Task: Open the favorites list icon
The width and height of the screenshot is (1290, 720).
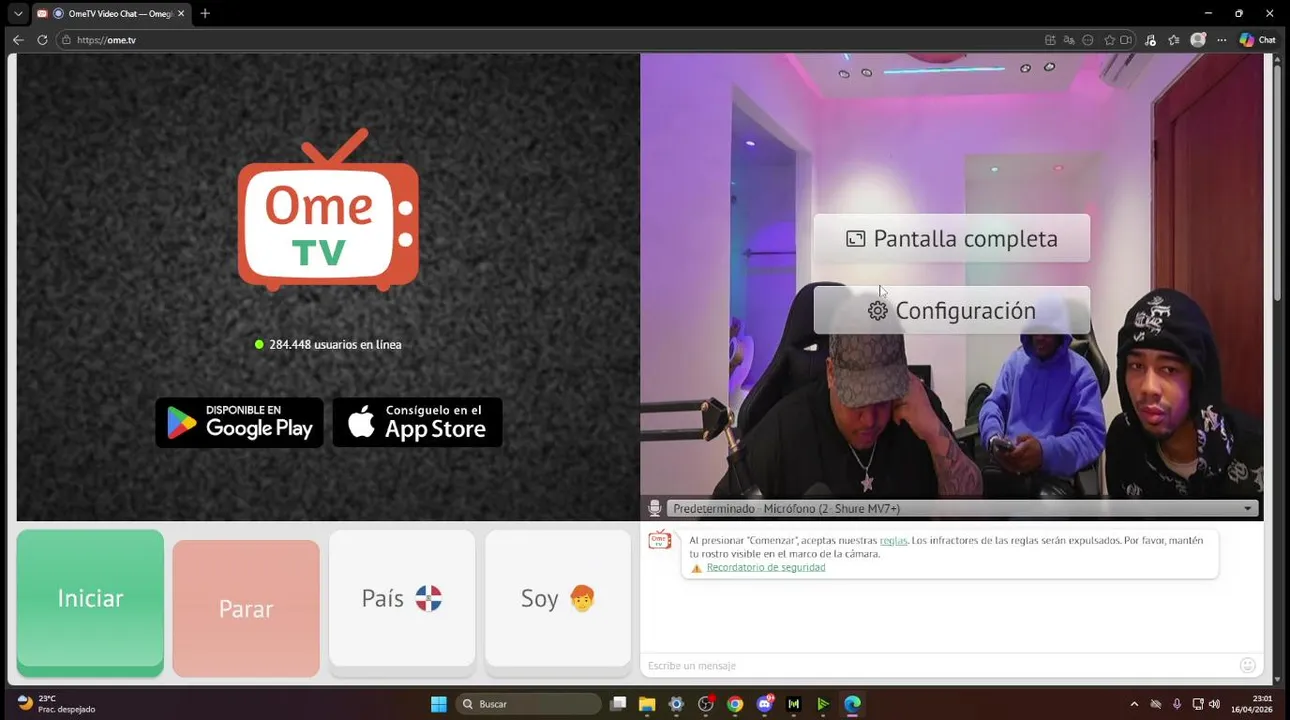Action: tap(1174, 40)
